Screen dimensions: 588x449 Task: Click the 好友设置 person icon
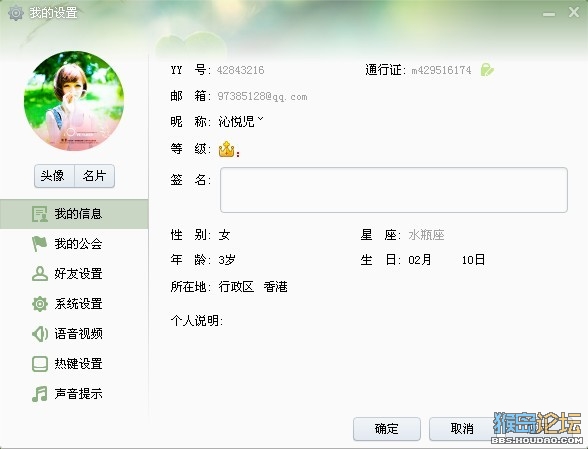(x=40, y=274)
